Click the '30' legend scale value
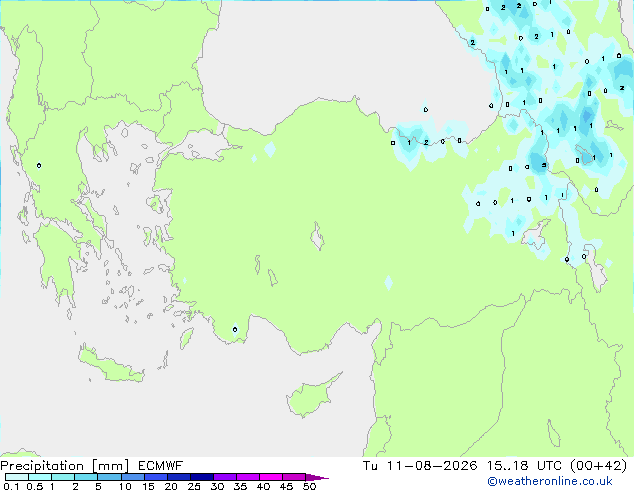634x490 pixels. (x=217, y=486)
